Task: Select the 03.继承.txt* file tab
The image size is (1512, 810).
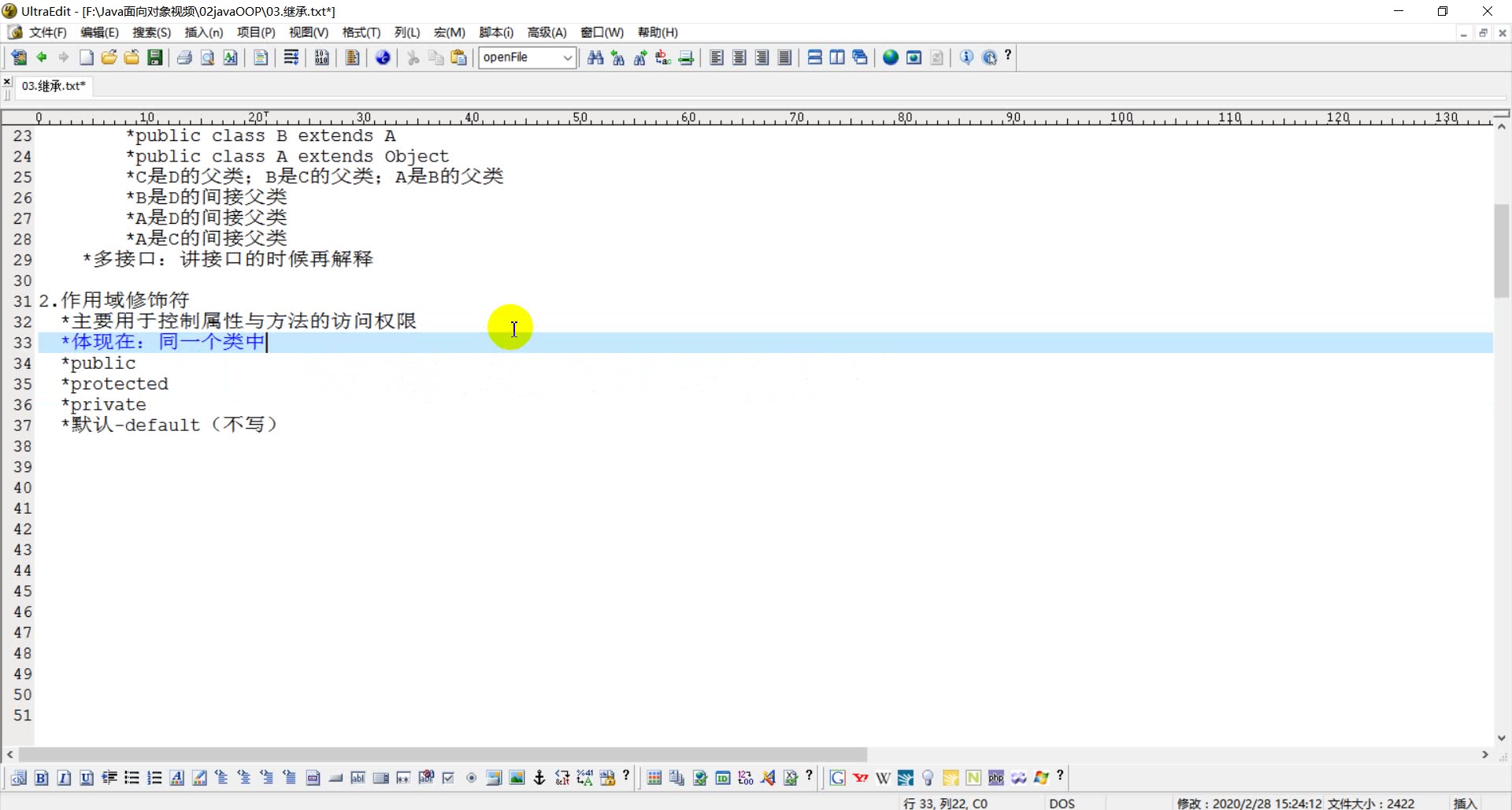Action: point(54,86)
